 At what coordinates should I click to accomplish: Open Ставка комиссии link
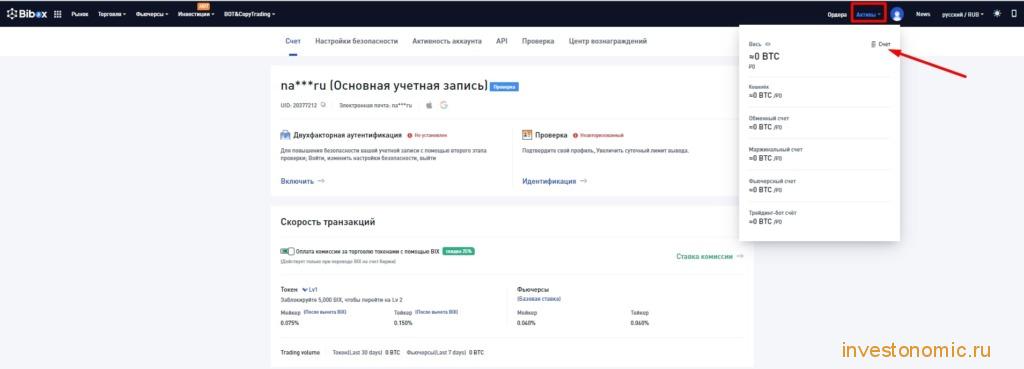[x=710, y=257]
